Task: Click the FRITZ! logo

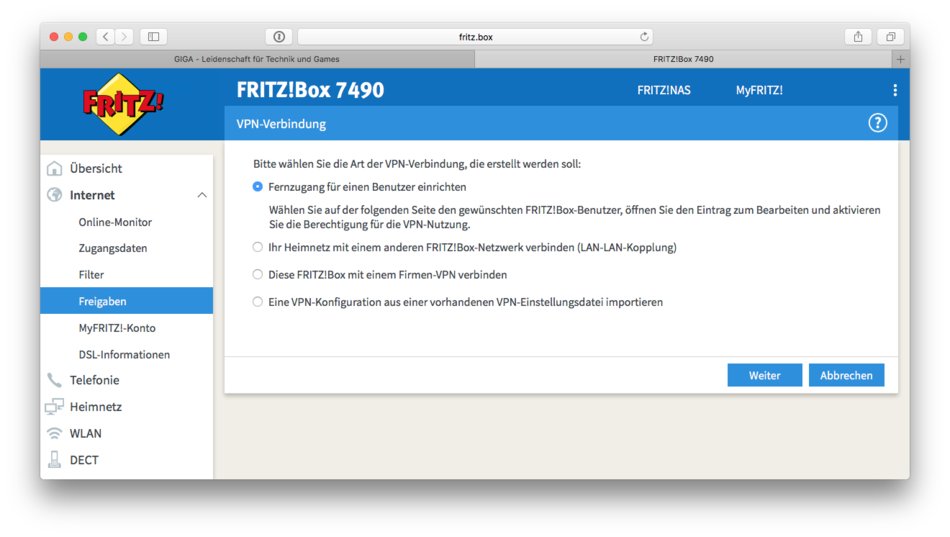Action: [123, 103]
